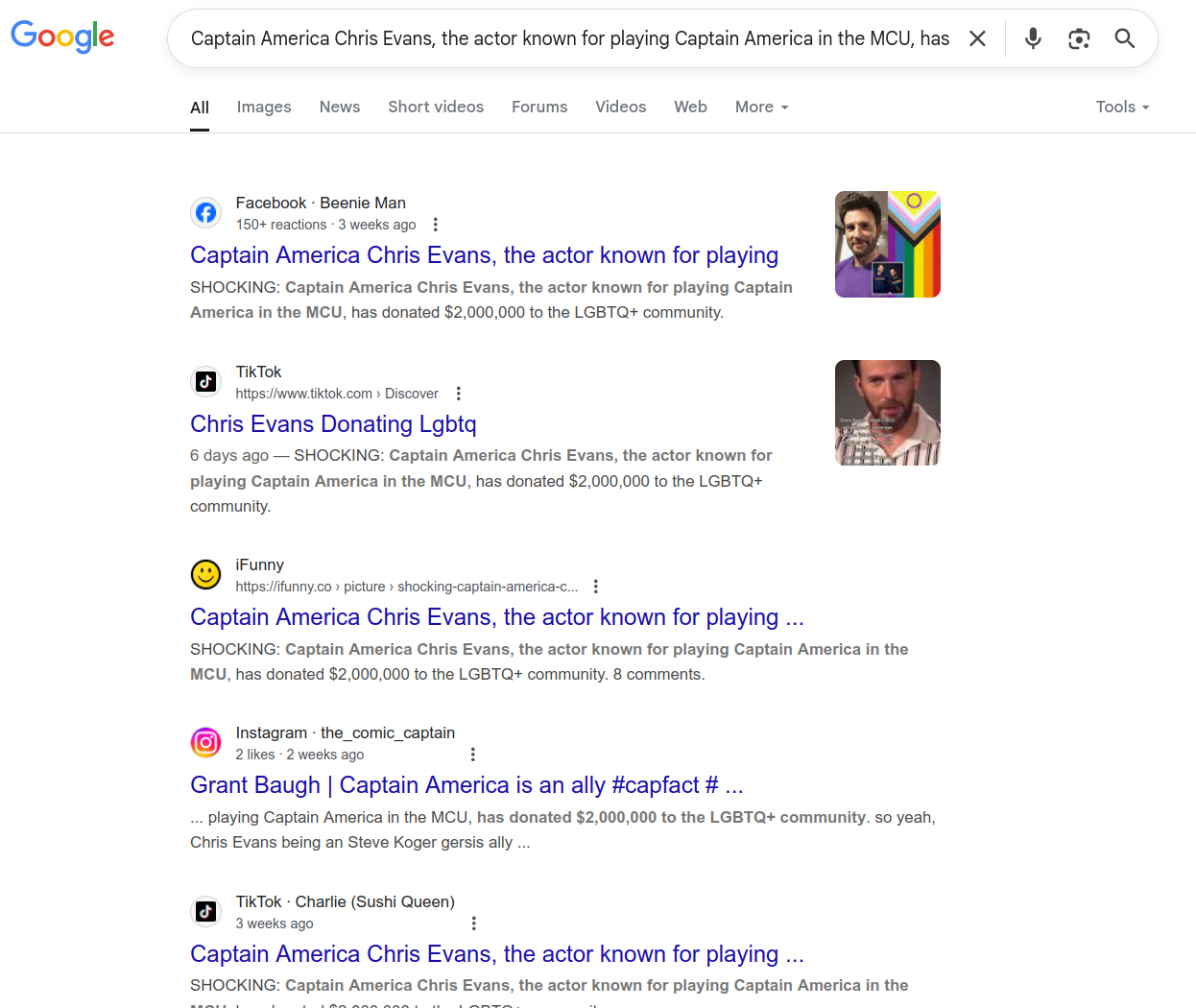Open the Web tab
1196x1008 pixels.
690,107
